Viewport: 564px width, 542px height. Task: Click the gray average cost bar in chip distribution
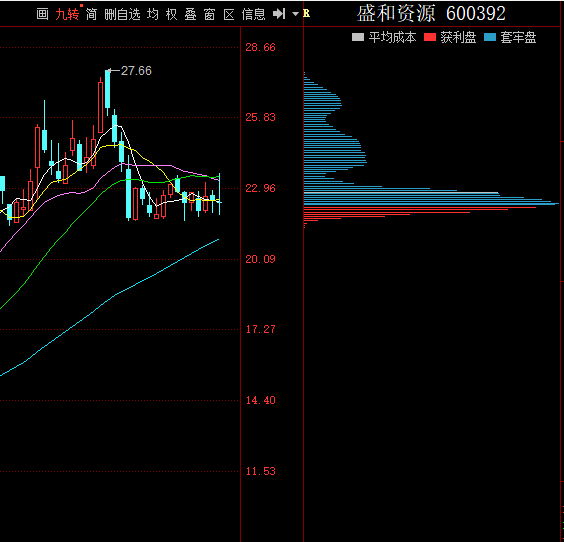point(401,193)
